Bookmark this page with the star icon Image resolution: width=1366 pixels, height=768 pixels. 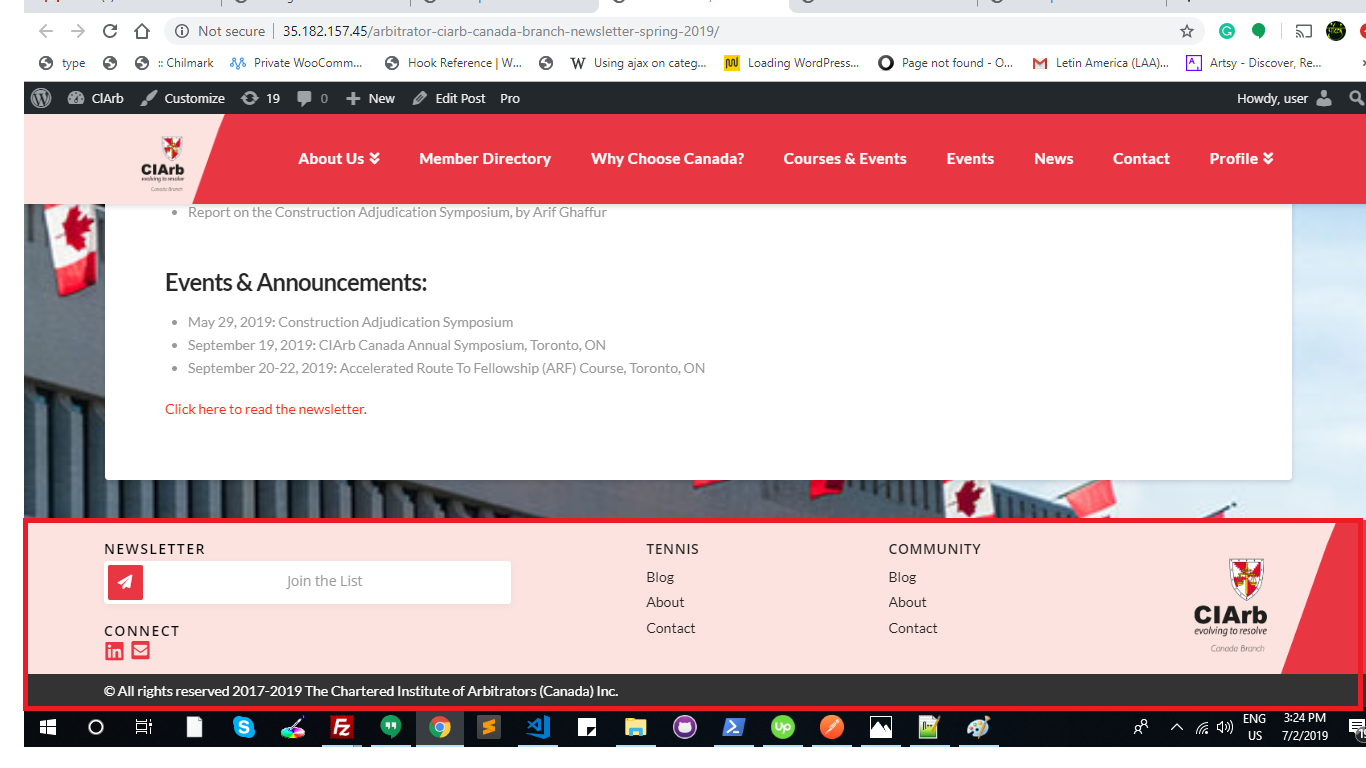tap(1187, 31)
